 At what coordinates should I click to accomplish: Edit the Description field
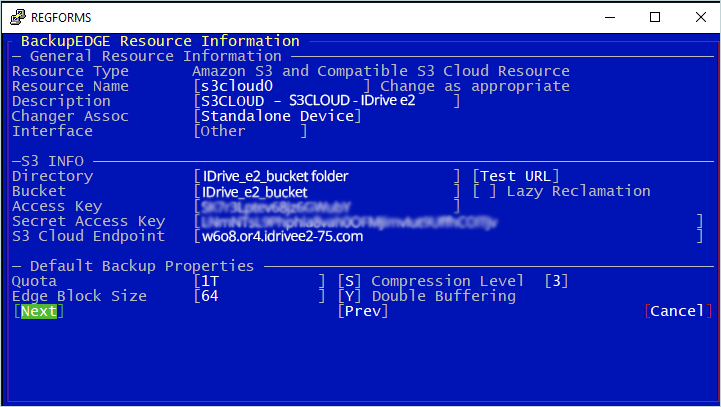(327, 101)
